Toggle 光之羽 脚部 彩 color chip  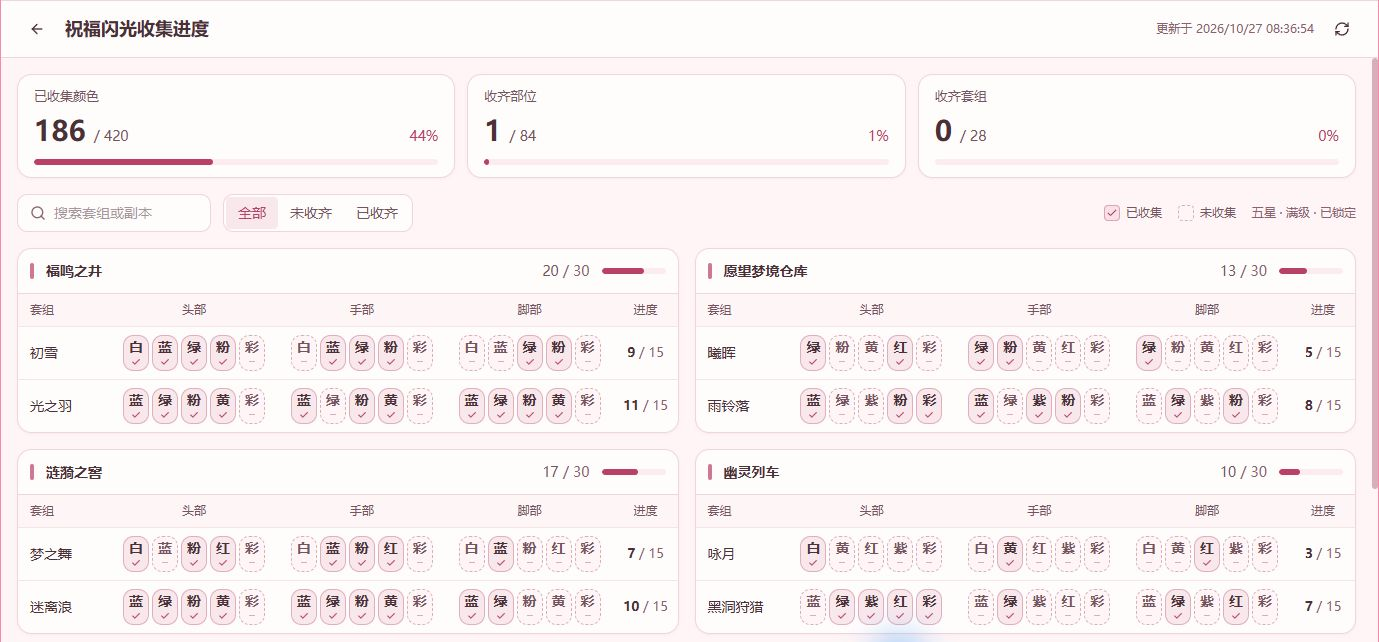click(588, 406)
